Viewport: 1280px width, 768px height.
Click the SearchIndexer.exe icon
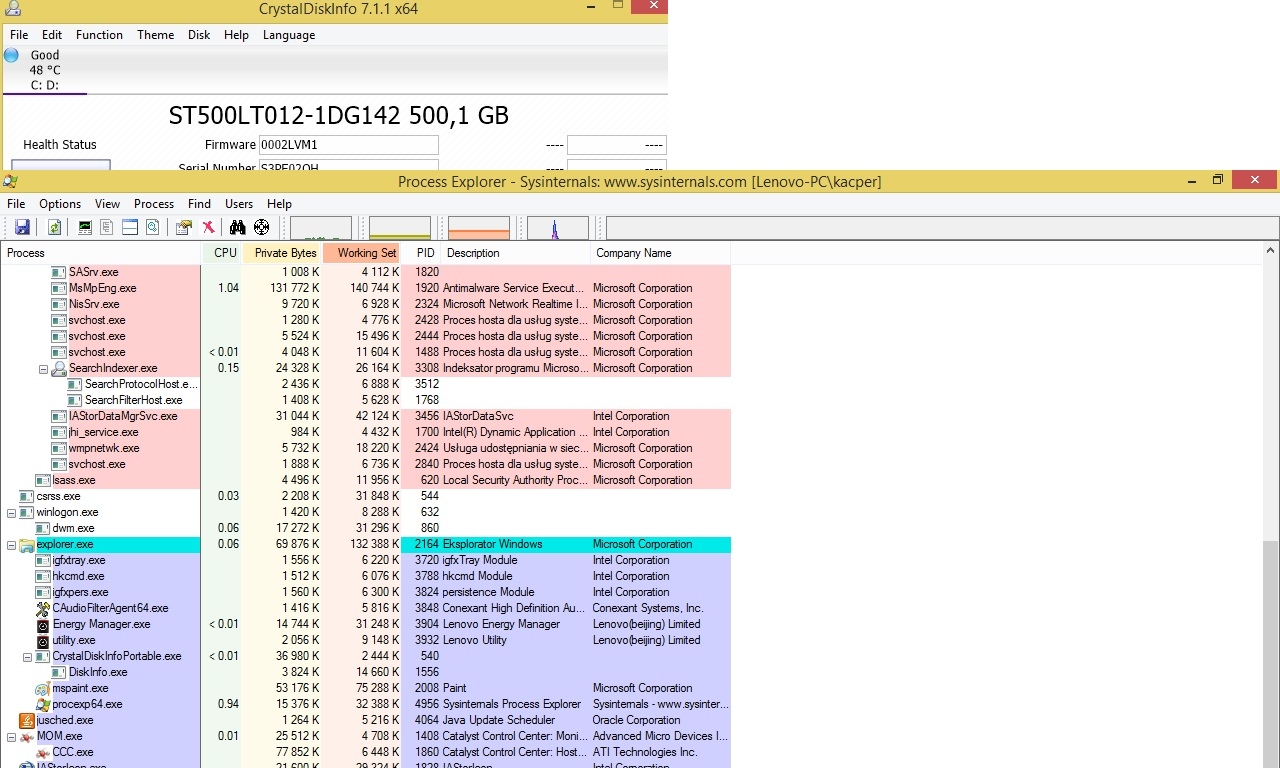[x=59, y=368]
